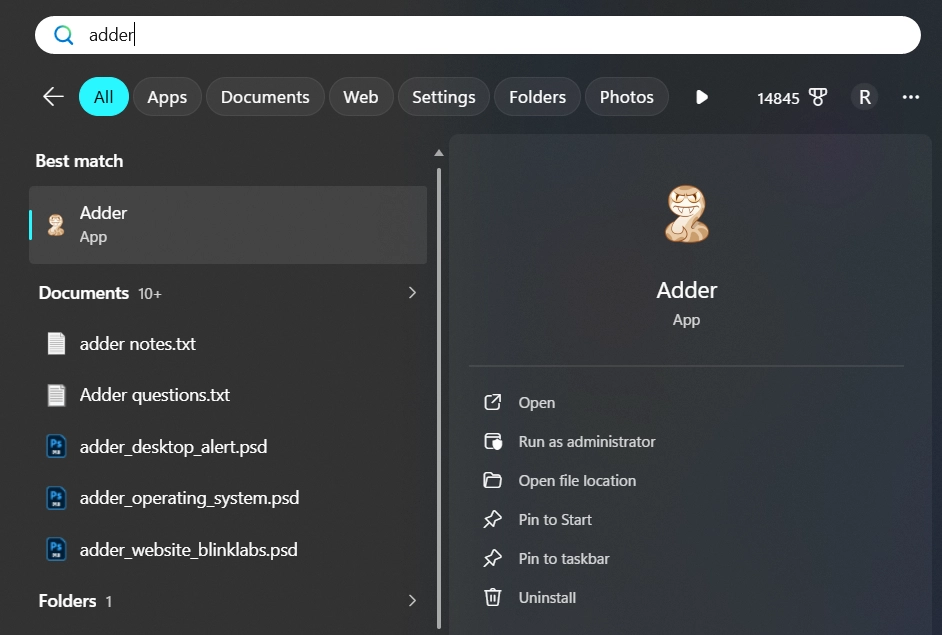Click the Adder questions.txt file icon
The image size is (942, 635).
click(56, 395)
